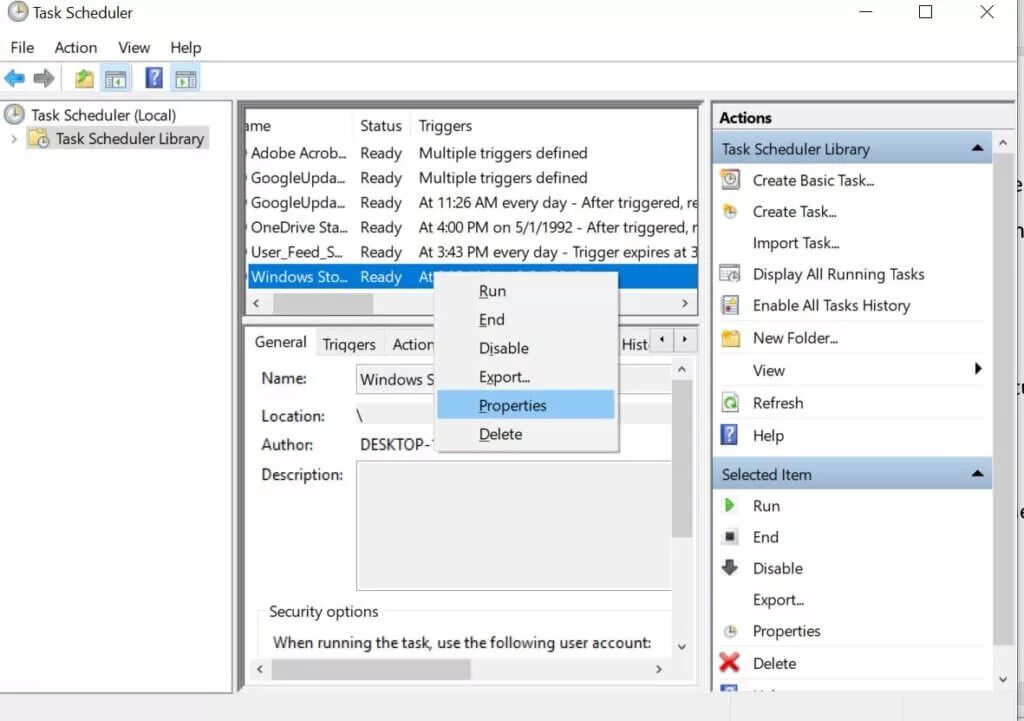Click the blue Help toolbar icon

[154, 78]
